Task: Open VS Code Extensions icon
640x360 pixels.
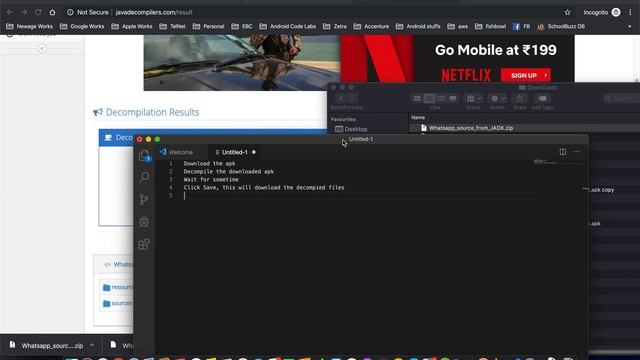Action: pyautogui.click(x=144, y=244)
